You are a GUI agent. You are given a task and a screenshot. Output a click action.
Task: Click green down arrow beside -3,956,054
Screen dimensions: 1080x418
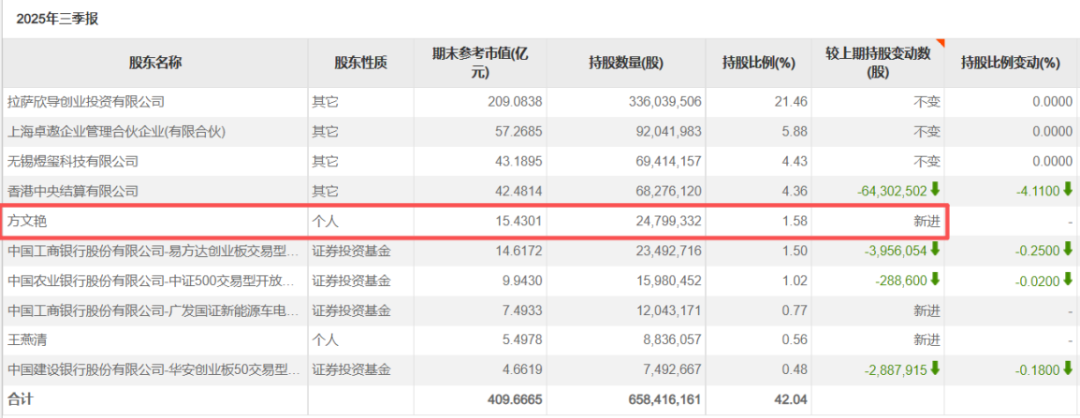pos(935,249)
